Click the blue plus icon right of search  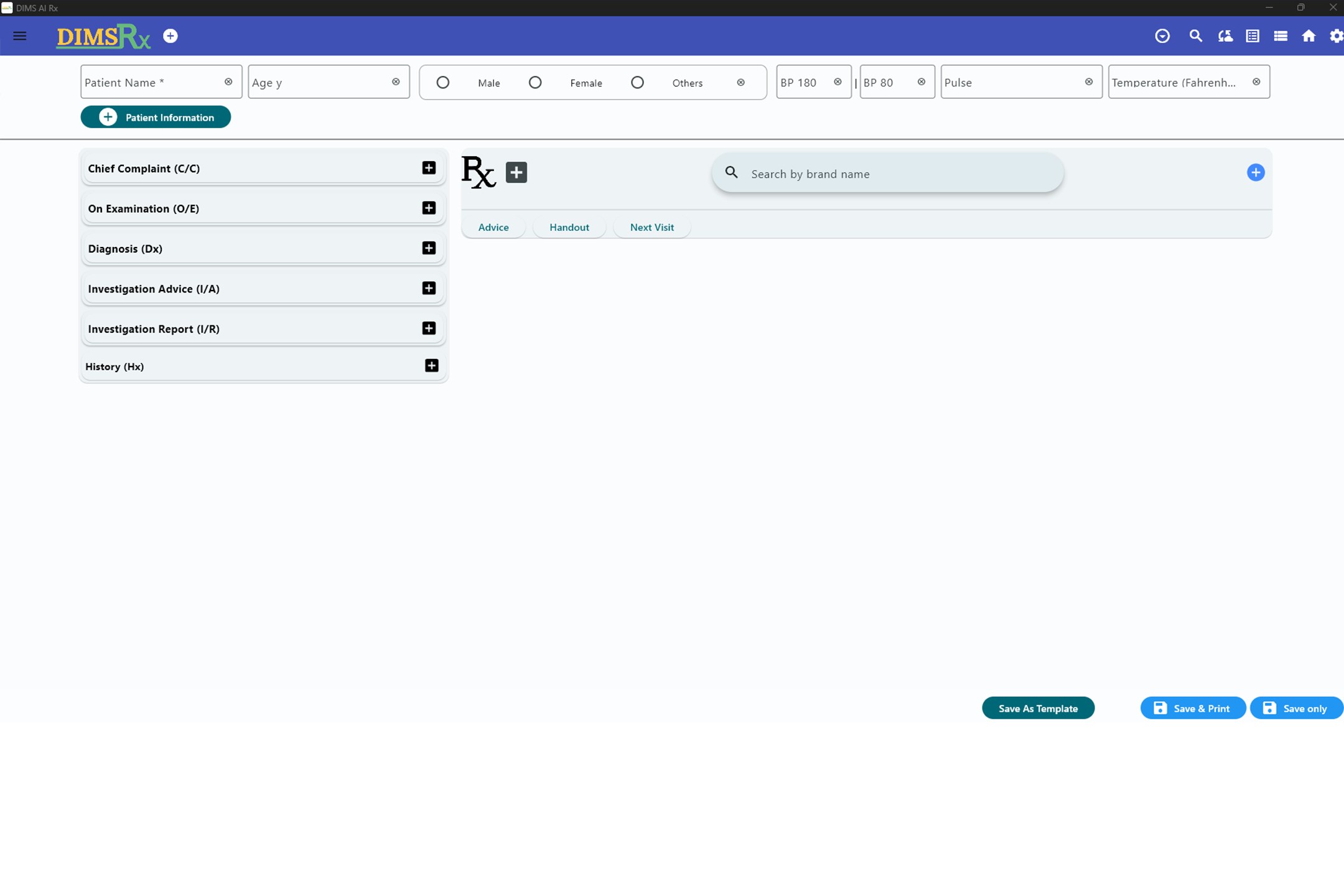pos(1256,172)
